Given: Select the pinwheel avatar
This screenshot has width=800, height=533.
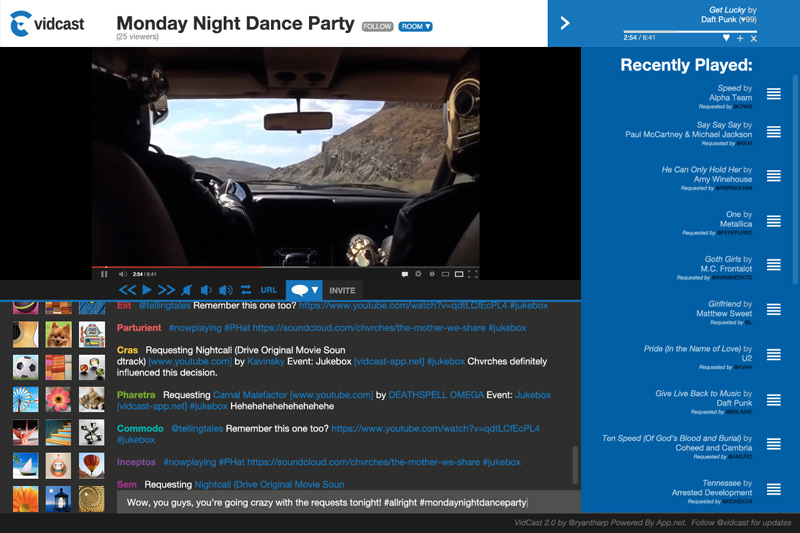Looking at the screenshot, I should tap(26, 399).
